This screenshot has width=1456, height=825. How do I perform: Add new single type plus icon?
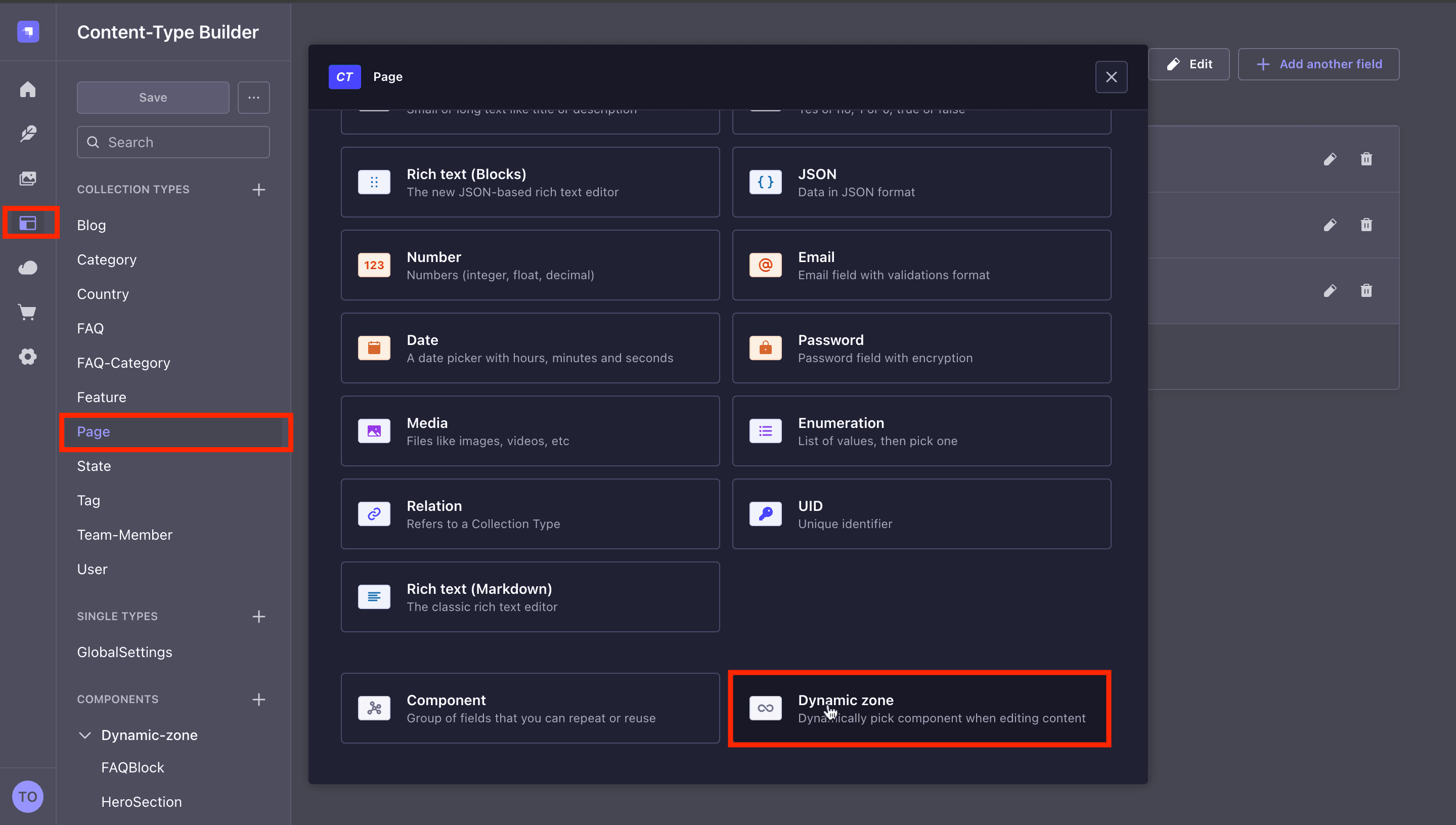[x=259, y=617]
